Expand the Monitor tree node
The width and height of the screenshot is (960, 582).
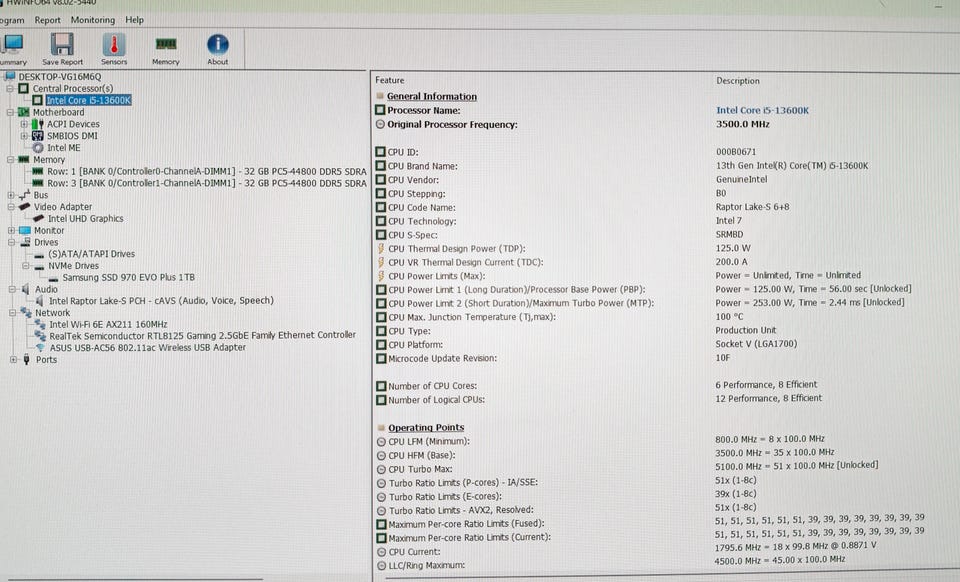(11, 231)
